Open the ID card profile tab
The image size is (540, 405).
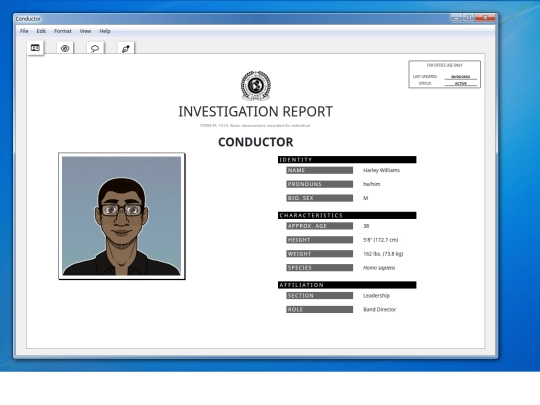click(35, 48)
